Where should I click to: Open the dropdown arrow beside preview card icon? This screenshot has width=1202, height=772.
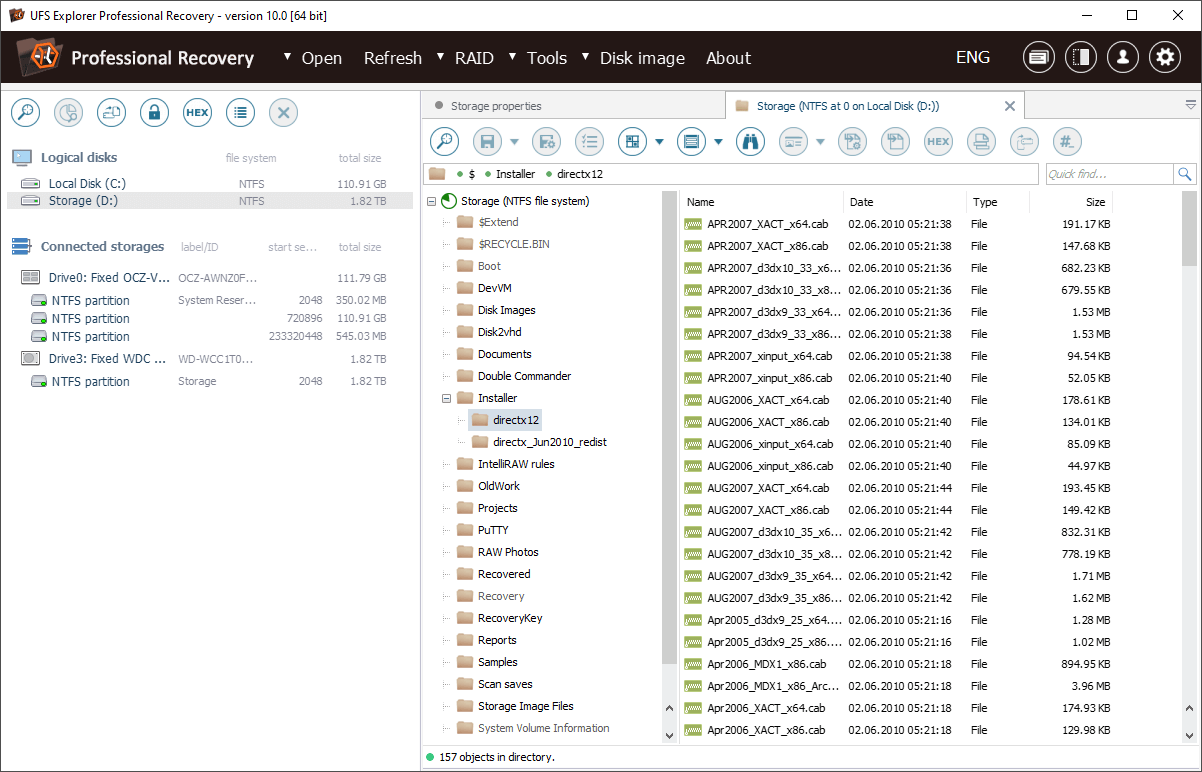820,142
